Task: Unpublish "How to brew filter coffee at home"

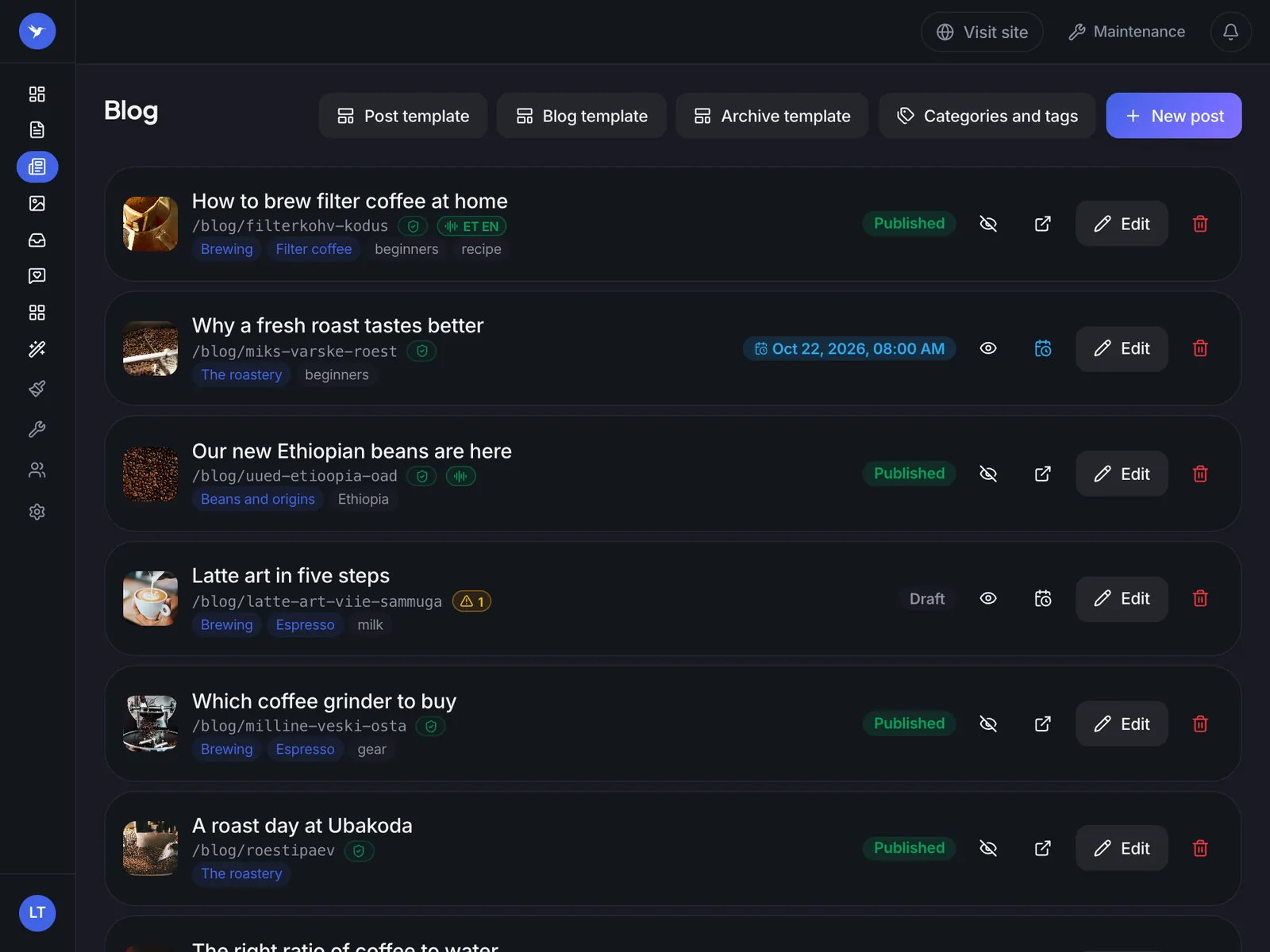Action: point(988,224)
